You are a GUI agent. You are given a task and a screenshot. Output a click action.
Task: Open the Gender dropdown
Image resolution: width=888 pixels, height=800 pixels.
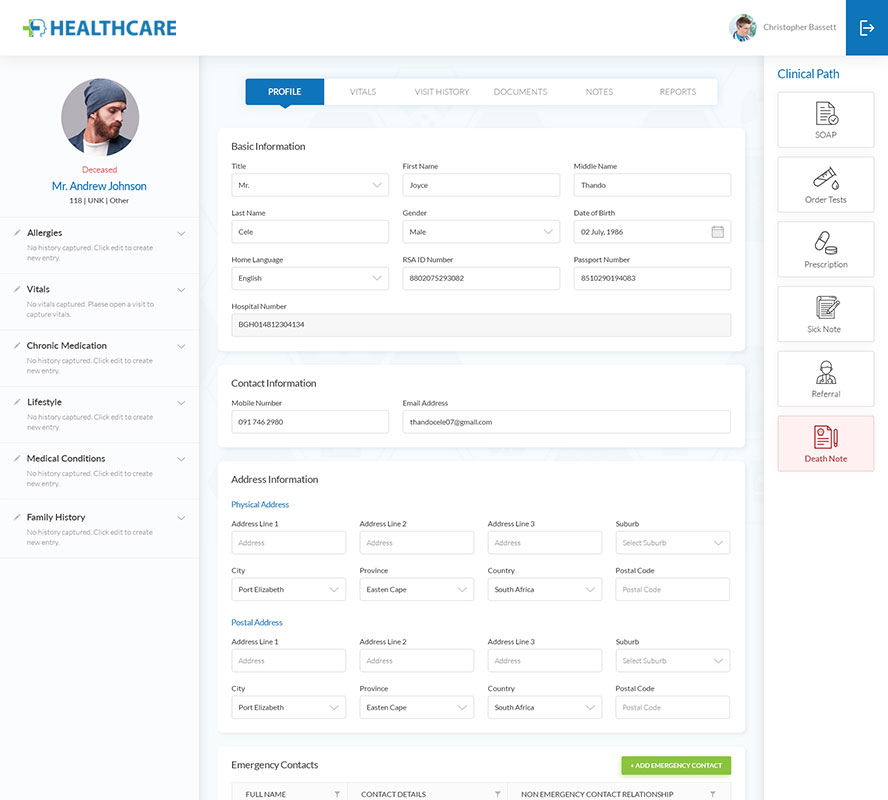(x=481, y=232)
